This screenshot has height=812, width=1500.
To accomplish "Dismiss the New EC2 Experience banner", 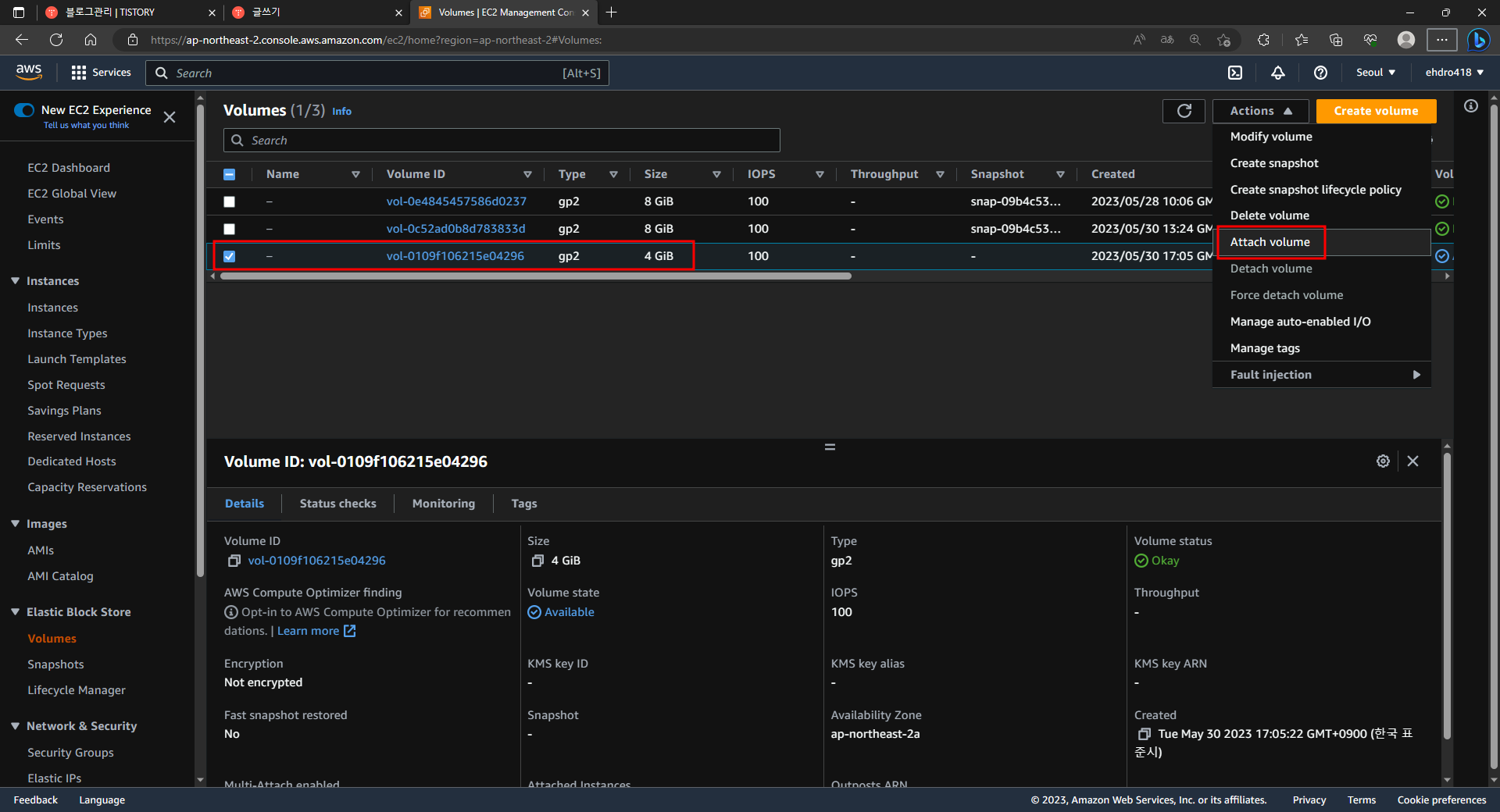I will tap(170, 117).
